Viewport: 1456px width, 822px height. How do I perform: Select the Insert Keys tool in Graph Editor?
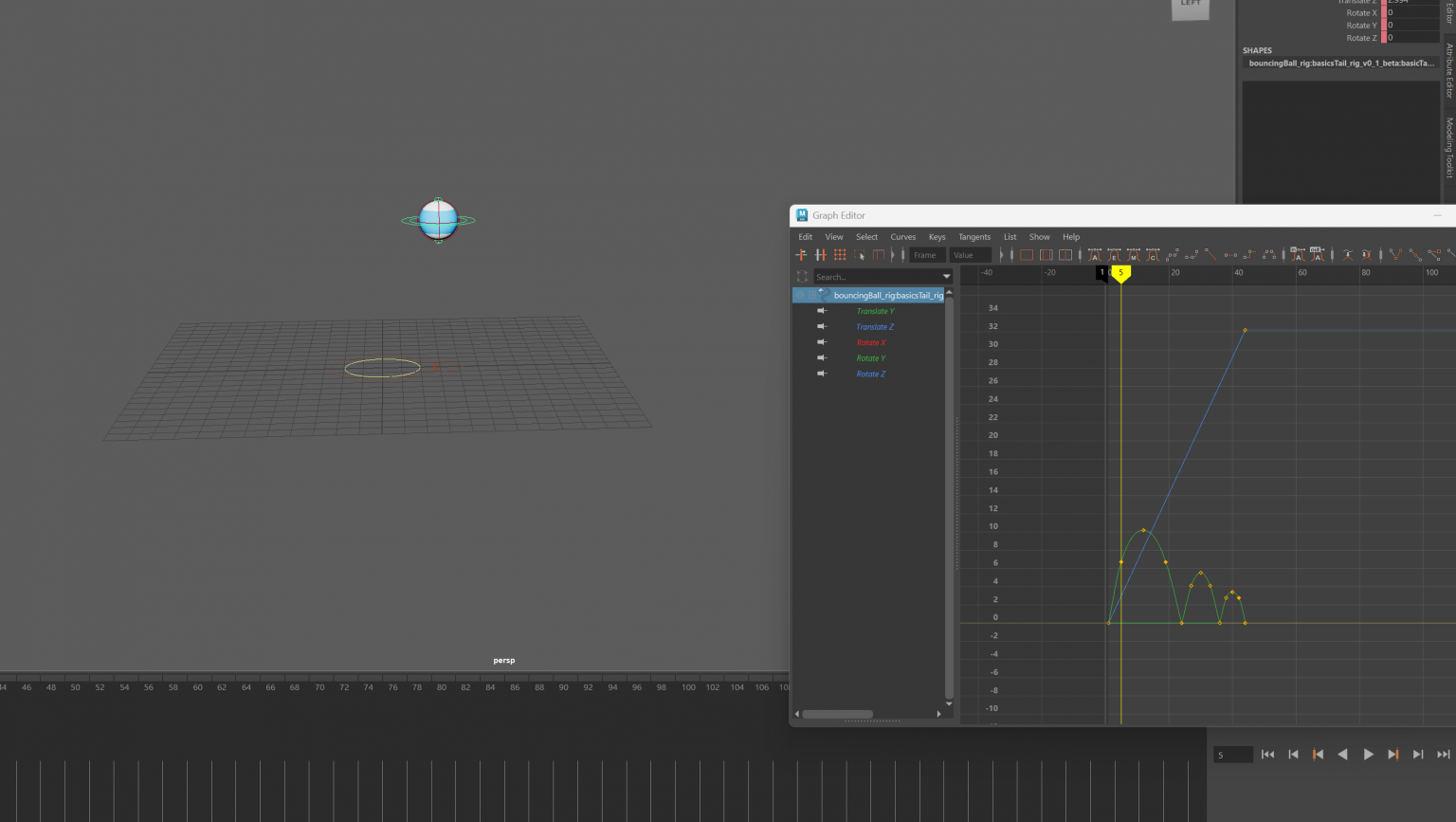click(821, 255)
